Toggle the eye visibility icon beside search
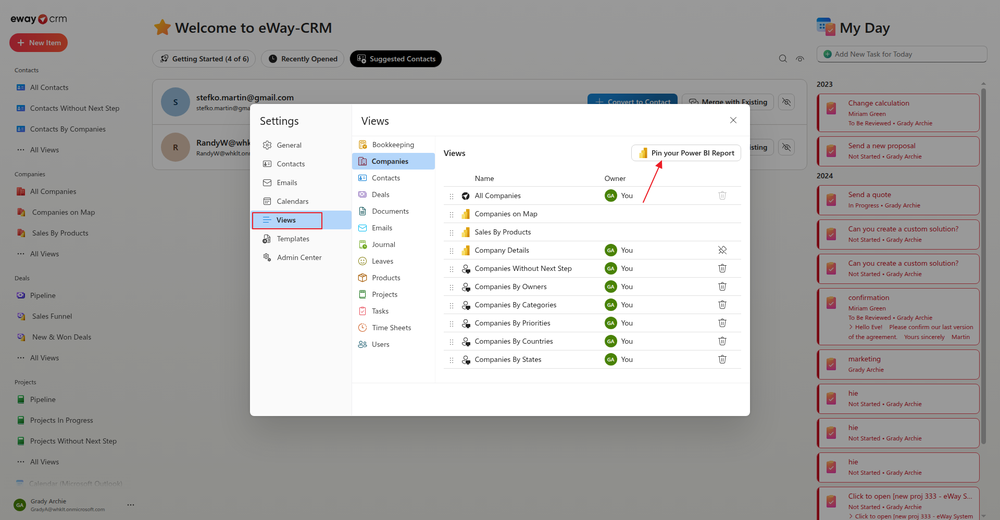1000x520 pixels. [x=800, y=59]
